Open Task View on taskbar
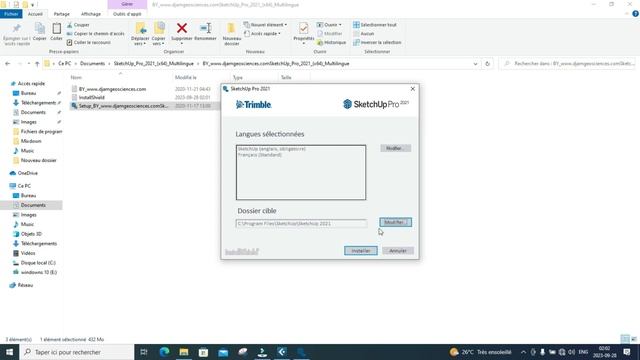Screen dimensions: 640x360 tap(144, 352)
